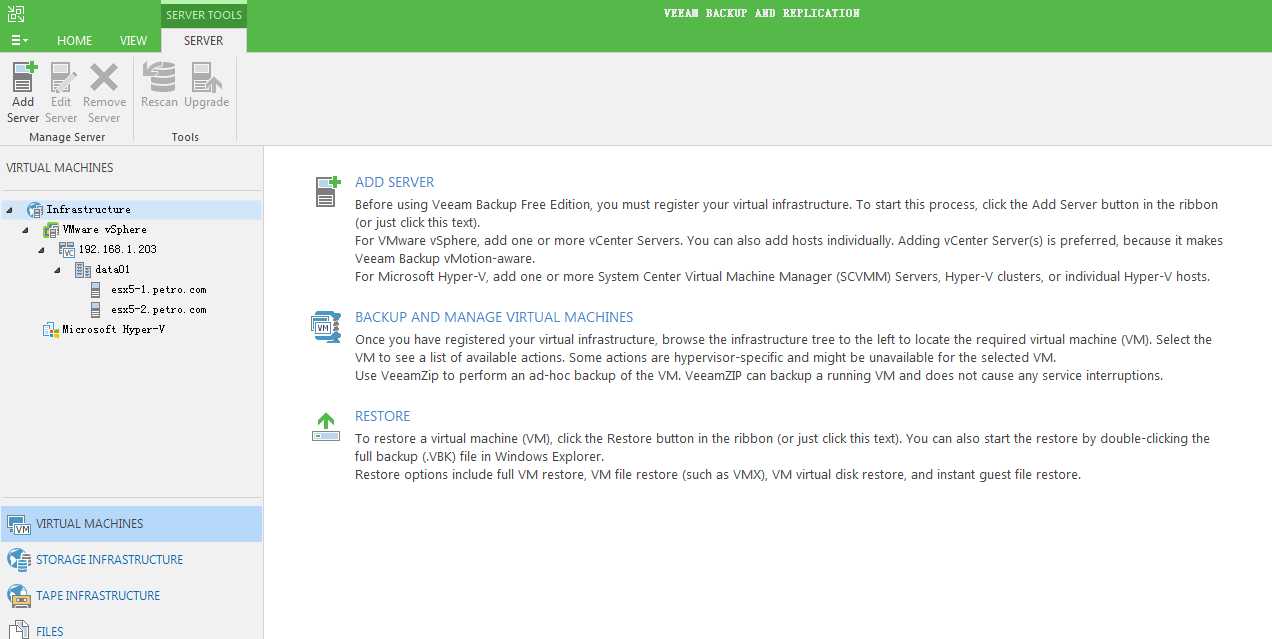Select host esx5-2.petro.com
This screenshot has height=639, width=1272.
pyautogui.click(x=158, y=310)
